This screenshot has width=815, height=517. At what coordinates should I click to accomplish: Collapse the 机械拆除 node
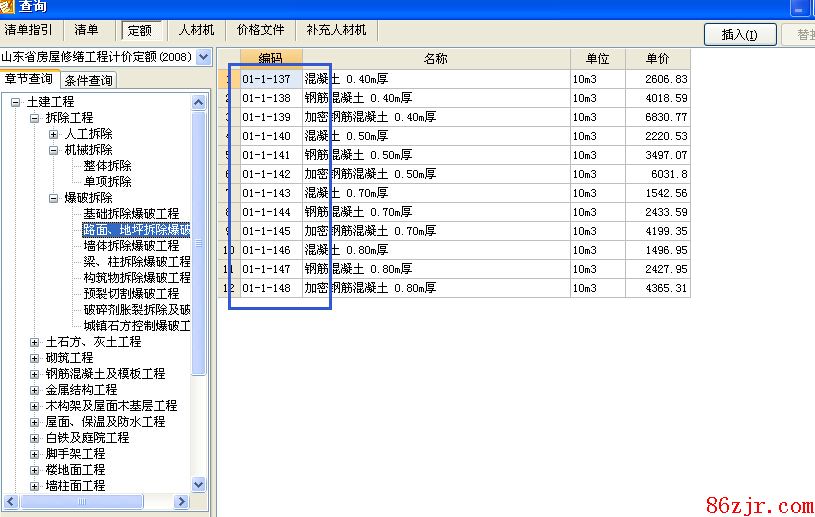tap(54, 150)
